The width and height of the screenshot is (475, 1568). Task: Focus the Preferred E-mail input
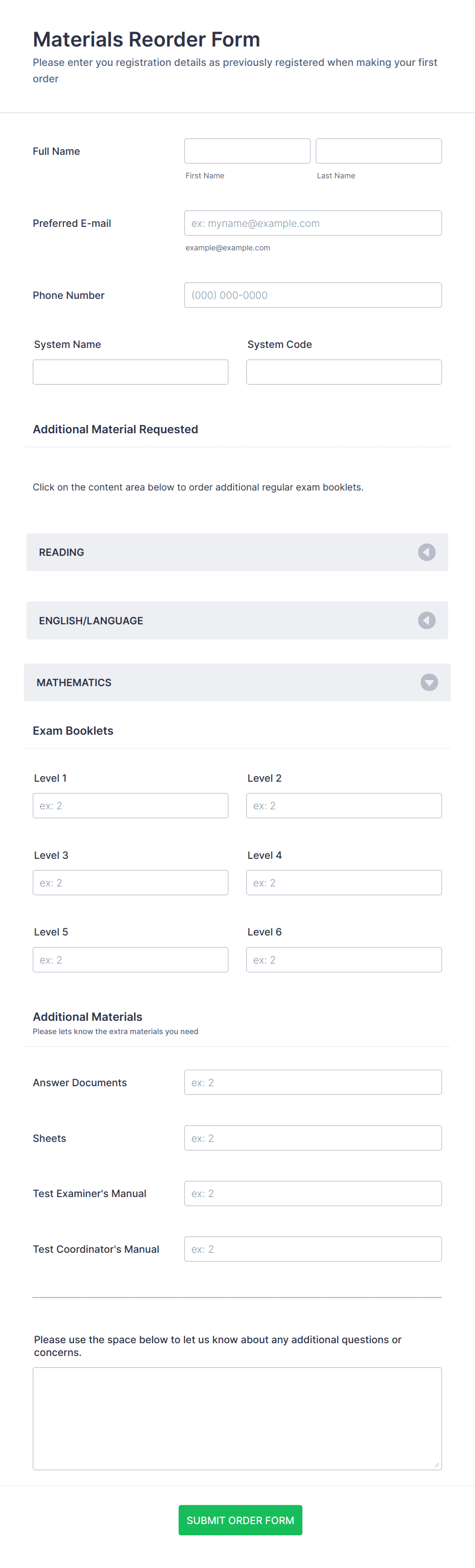coord(313,223)
